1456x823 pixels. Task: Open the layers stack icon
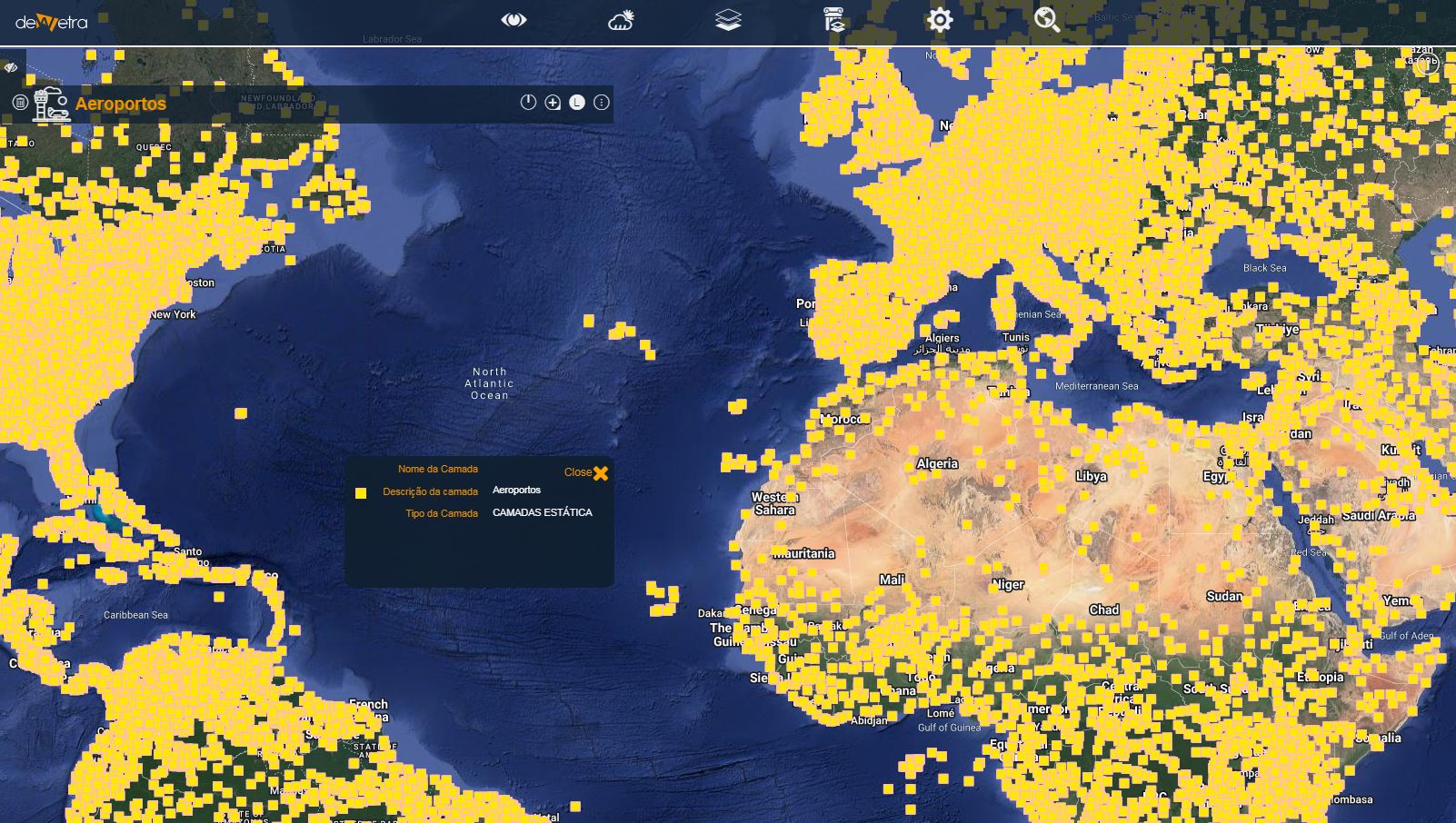click(728, 20)
